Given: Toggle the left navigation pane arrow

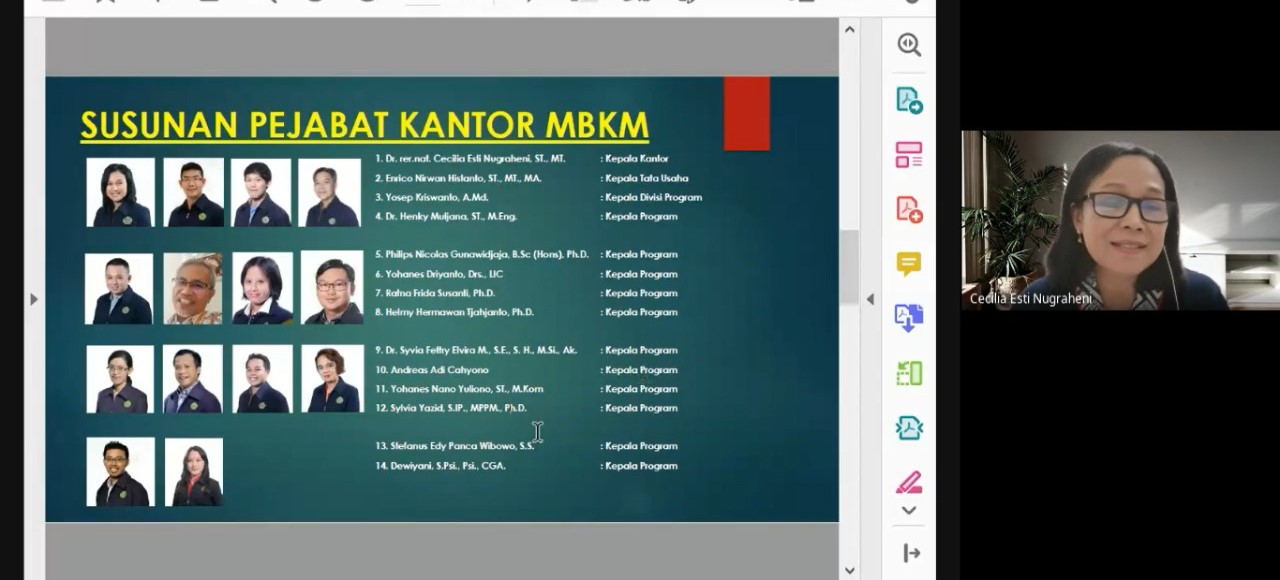Looking at the screenshot, I should pos(34,299).
